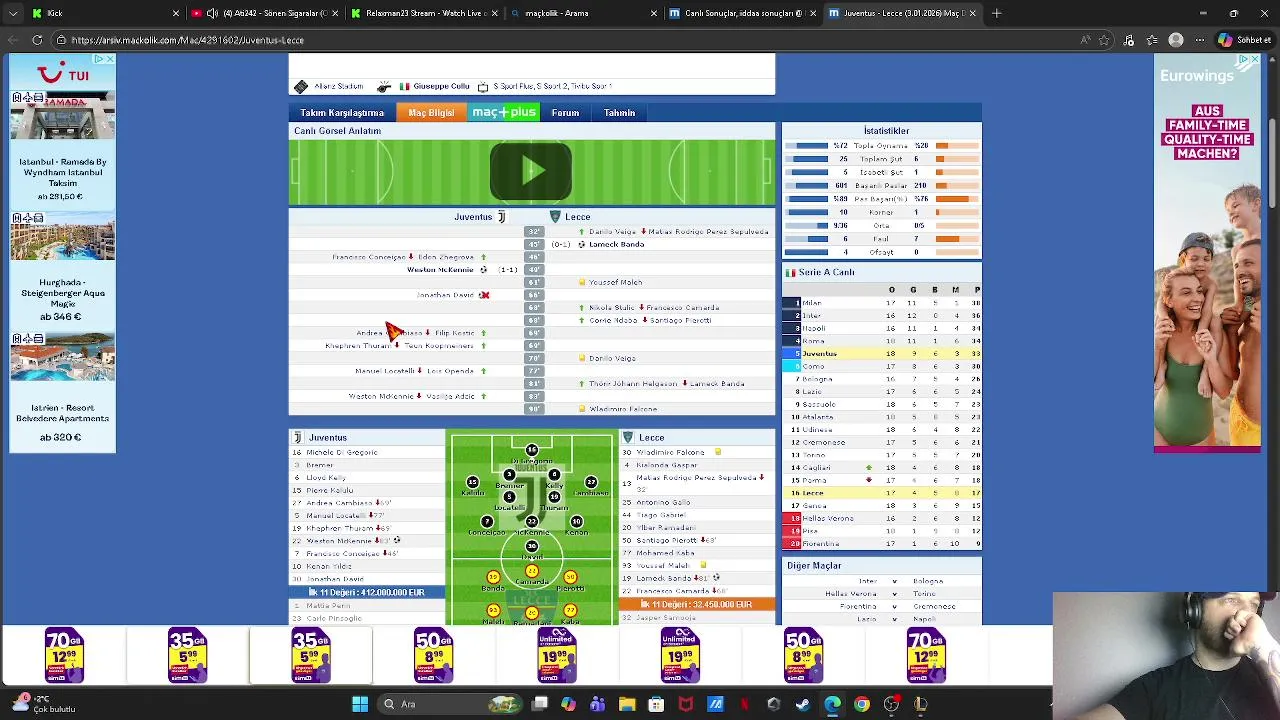The height and width of the screenshot is (720, 1280).
Task: Click the 45' goal minute marker
Action: [x=534, y=244]
